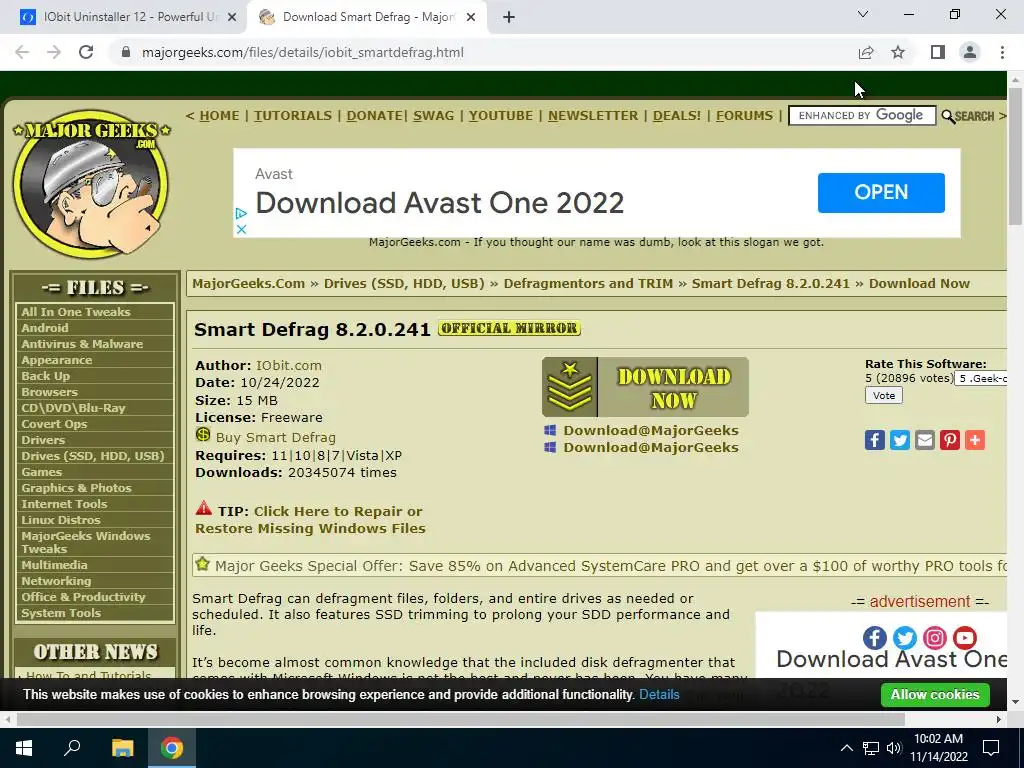Screen dimensions: 1024x768
Task: Click first Download@MajorGeeks link
Action: (x=650, y=430)
